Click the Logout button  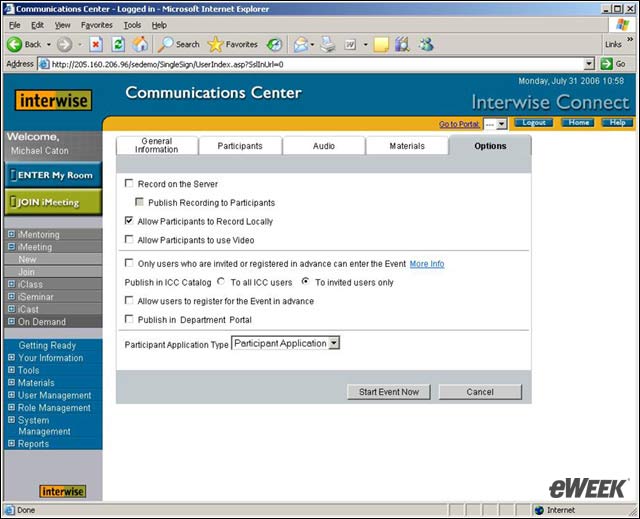point(534,122)
